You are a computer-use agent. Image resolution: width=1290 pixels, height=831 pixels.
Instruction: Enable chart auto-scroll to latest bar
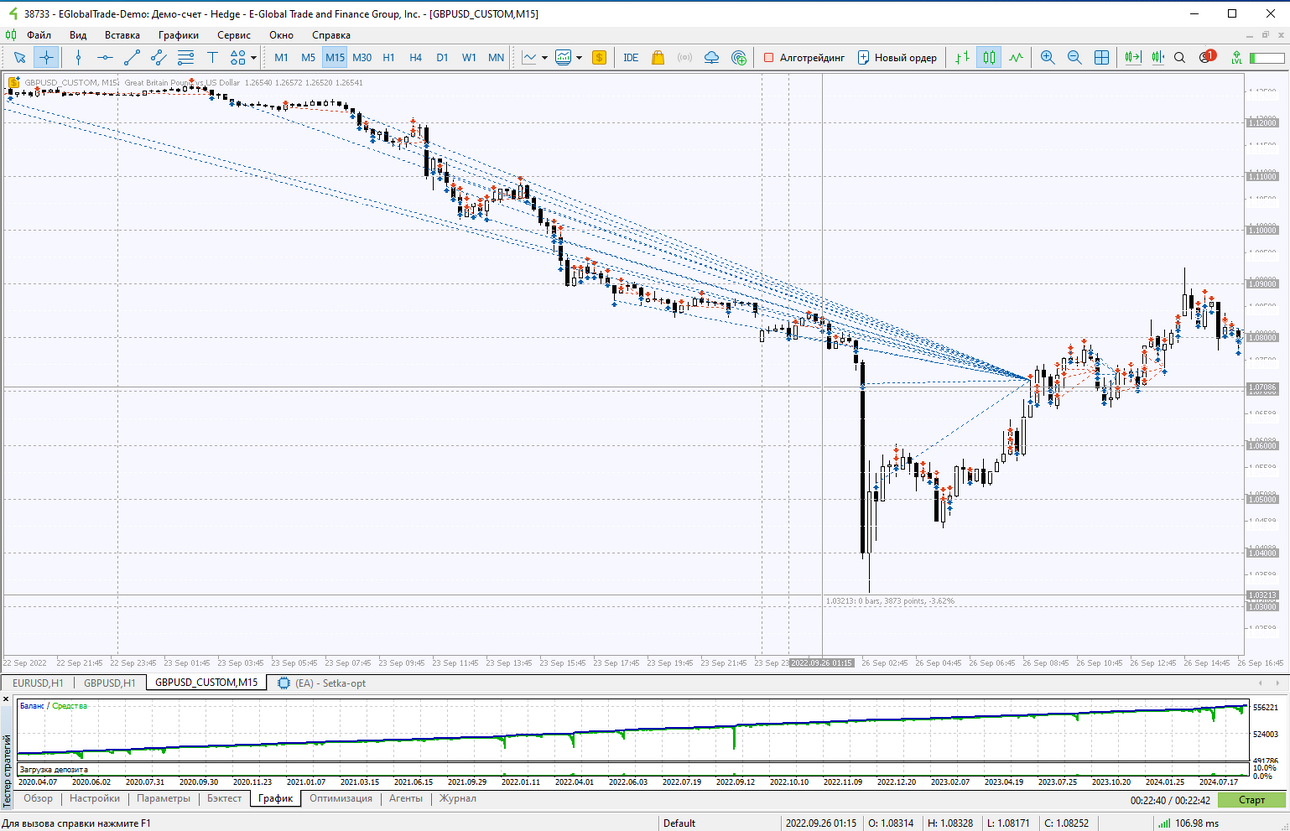(x=1133, y=57)
